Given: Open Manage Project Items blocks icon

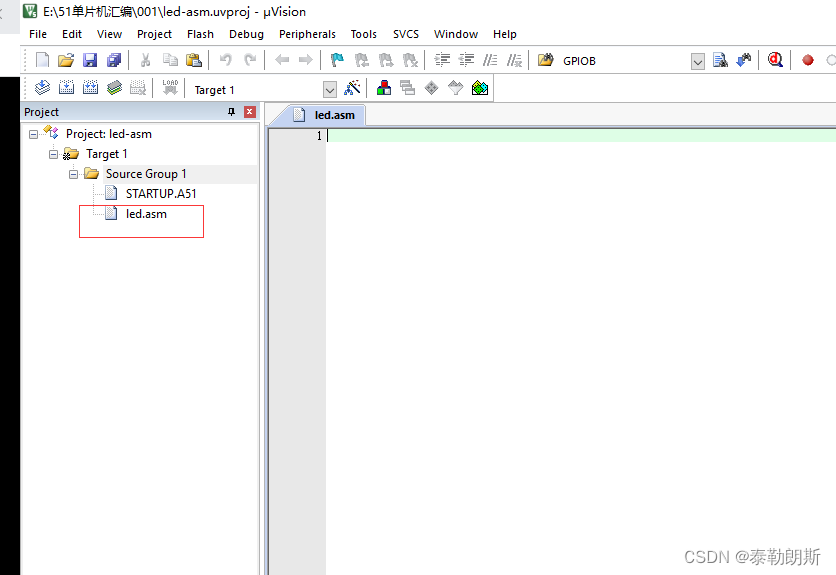Looking at the screenshot, I should tap(384, 88).
